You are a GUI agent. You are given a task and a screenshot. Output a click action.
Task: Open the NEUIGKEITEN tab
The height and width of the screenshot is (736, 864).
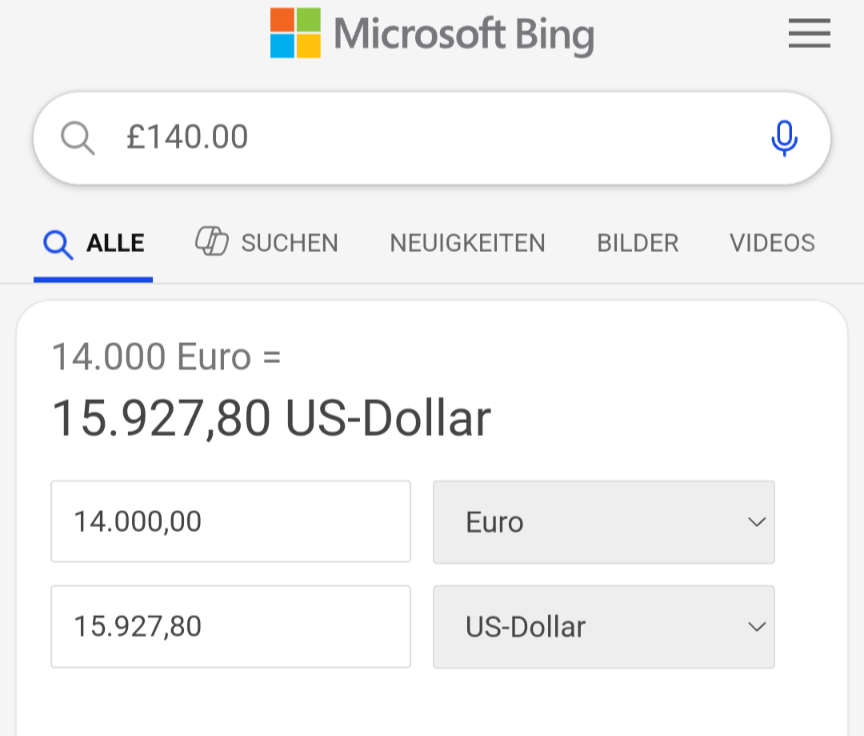click(467, 243)
